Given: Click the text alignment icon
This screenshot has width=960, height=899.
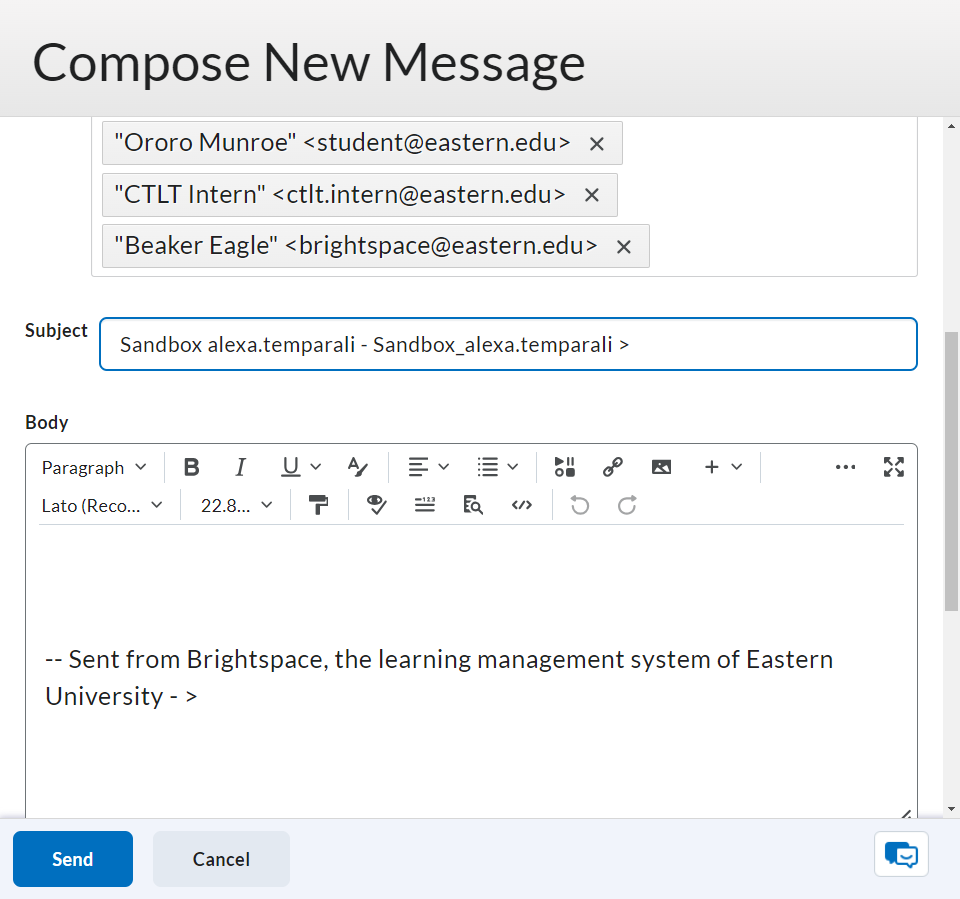Looking at the screenshot, I should [418, 467].
